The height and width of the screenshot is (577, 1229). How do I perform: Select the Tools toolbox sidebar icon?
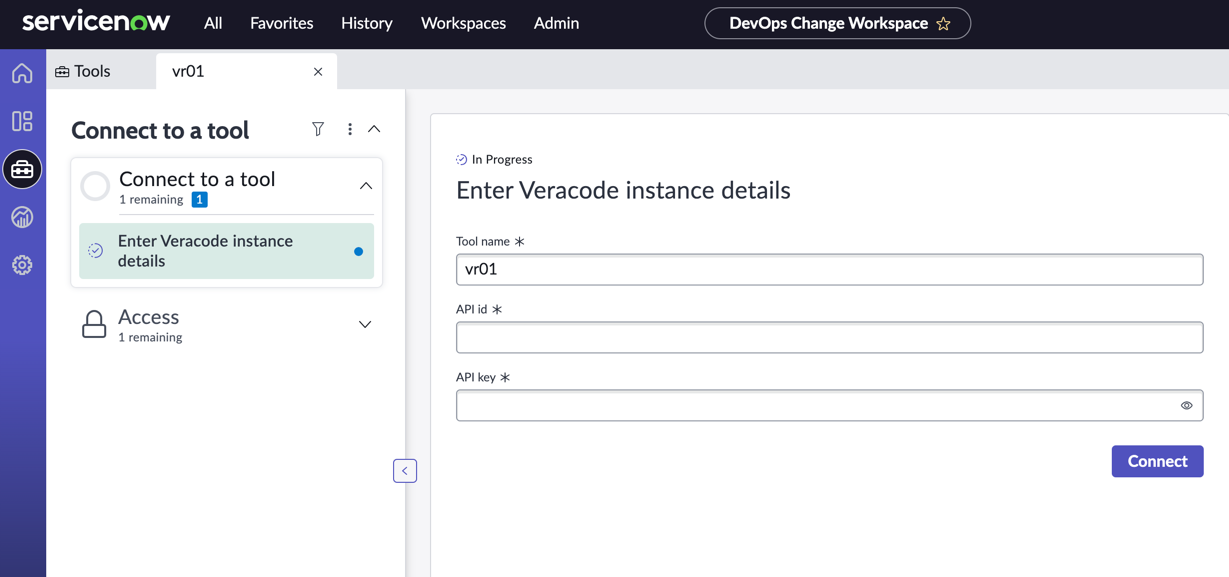(22, 169)
